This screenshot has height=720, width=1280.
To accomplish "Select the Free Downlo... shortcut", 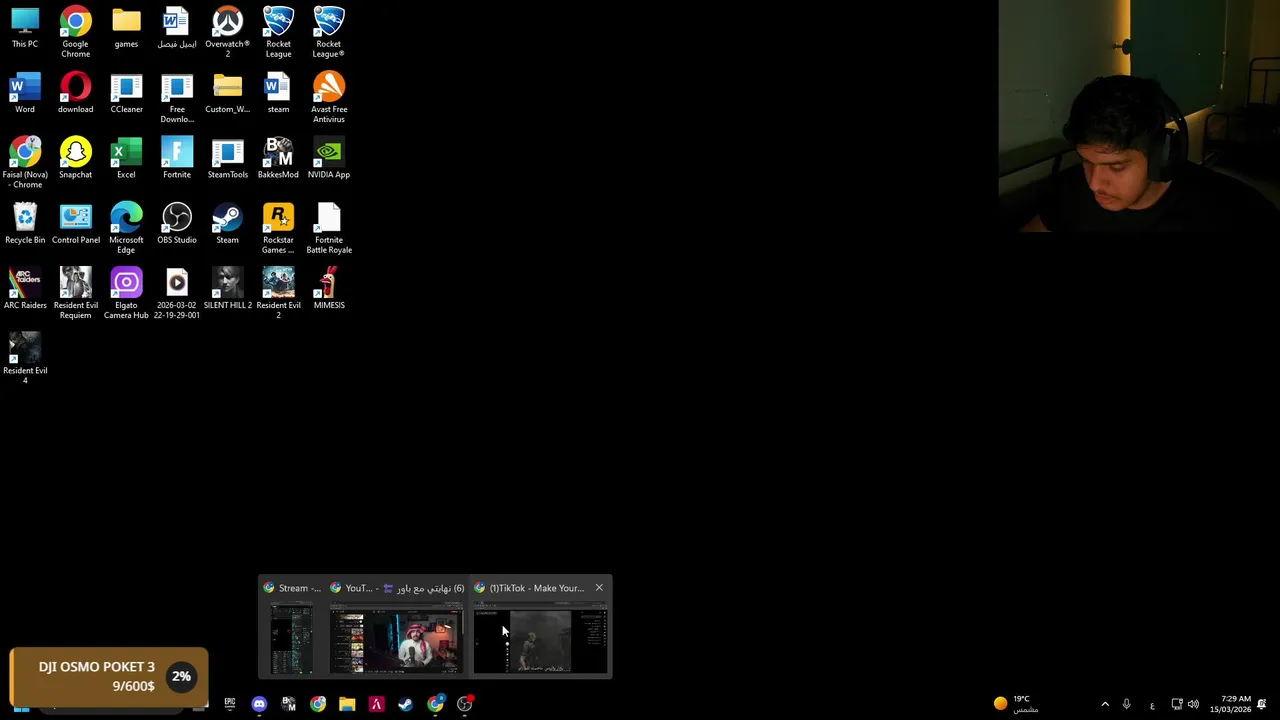I will pos(177,98).
